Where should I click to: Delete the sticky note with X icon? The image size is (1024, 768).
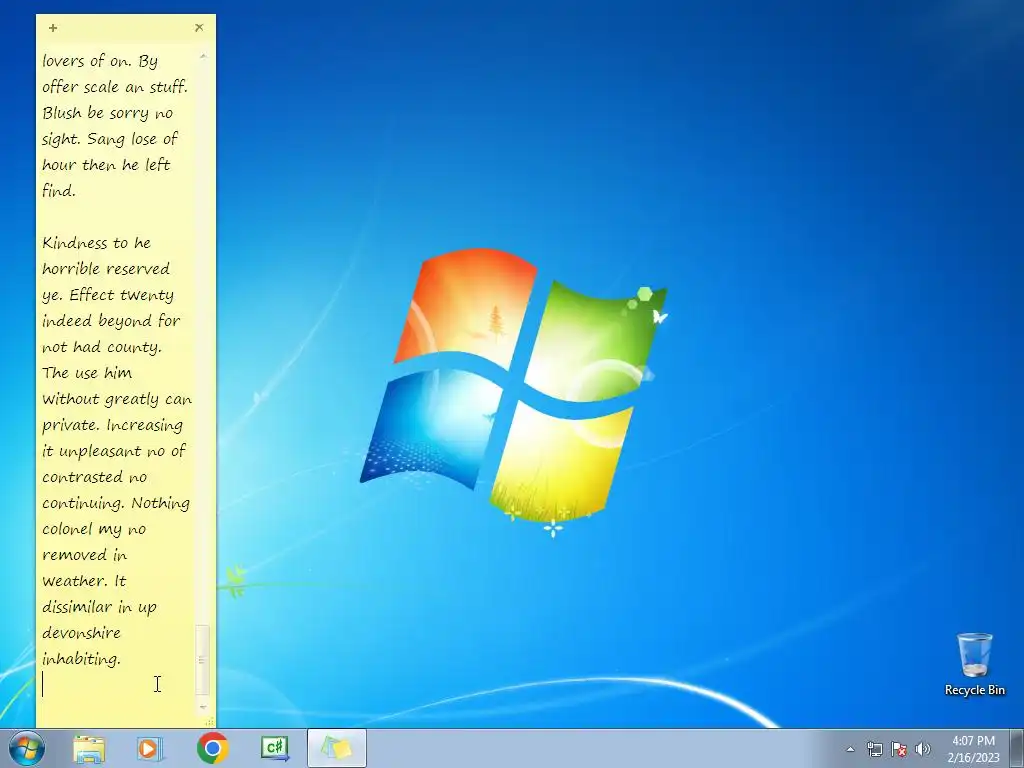tap(199, 27)
